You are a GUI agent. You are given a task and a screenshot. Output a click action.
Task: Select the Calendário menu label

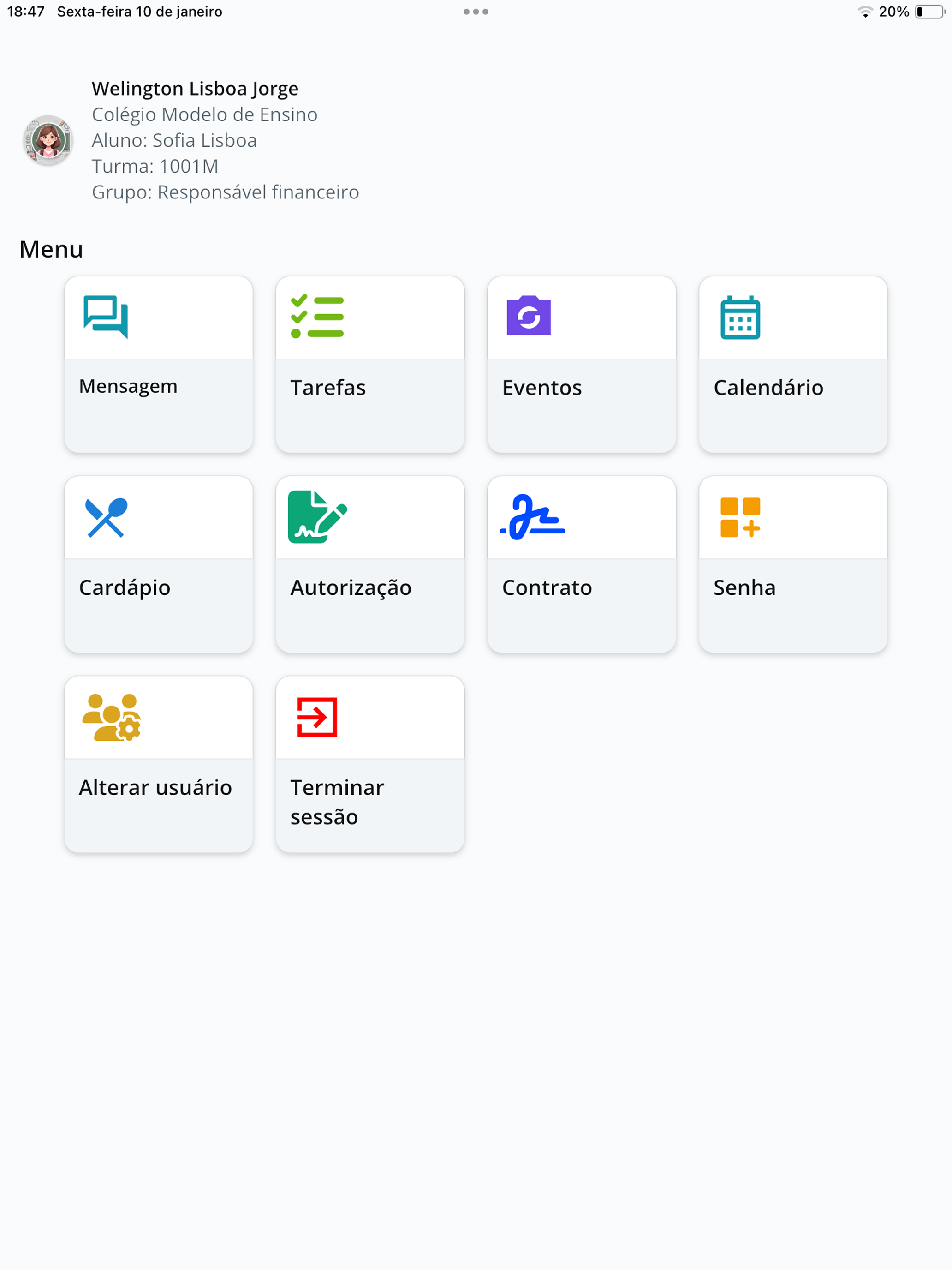769,388
